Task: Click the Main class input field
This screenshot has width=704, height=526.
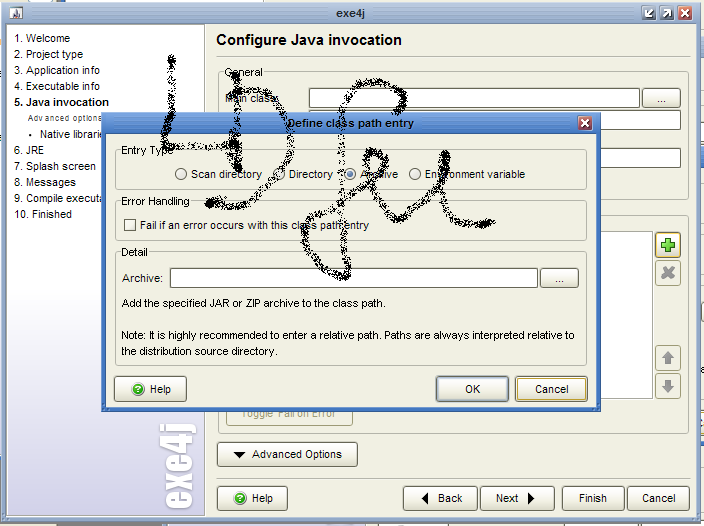Action: coord(474,98)
